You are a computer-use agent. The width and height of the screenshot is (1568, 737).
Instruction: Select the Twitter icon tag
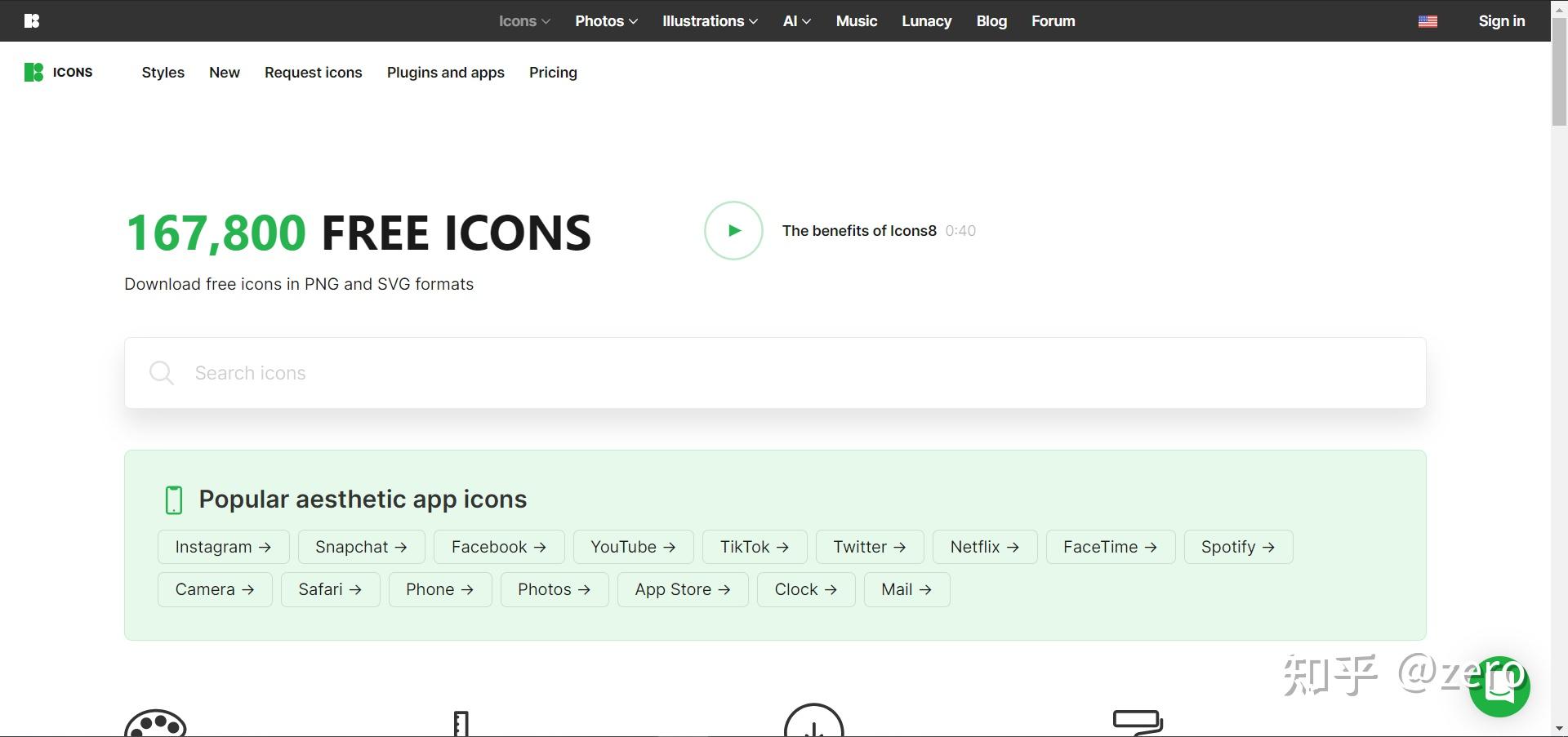(870, 547)
